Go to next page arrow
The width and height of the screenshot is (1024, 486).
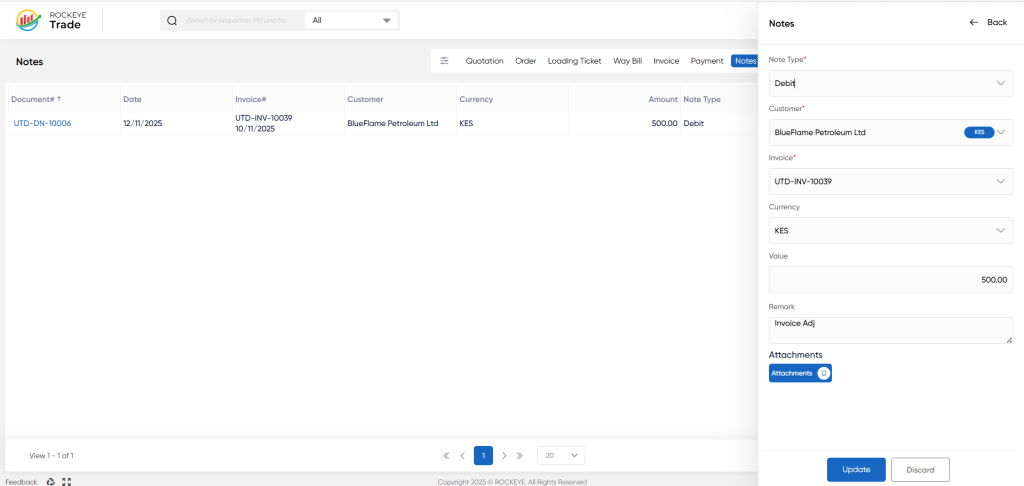click(x=504, y=455)
